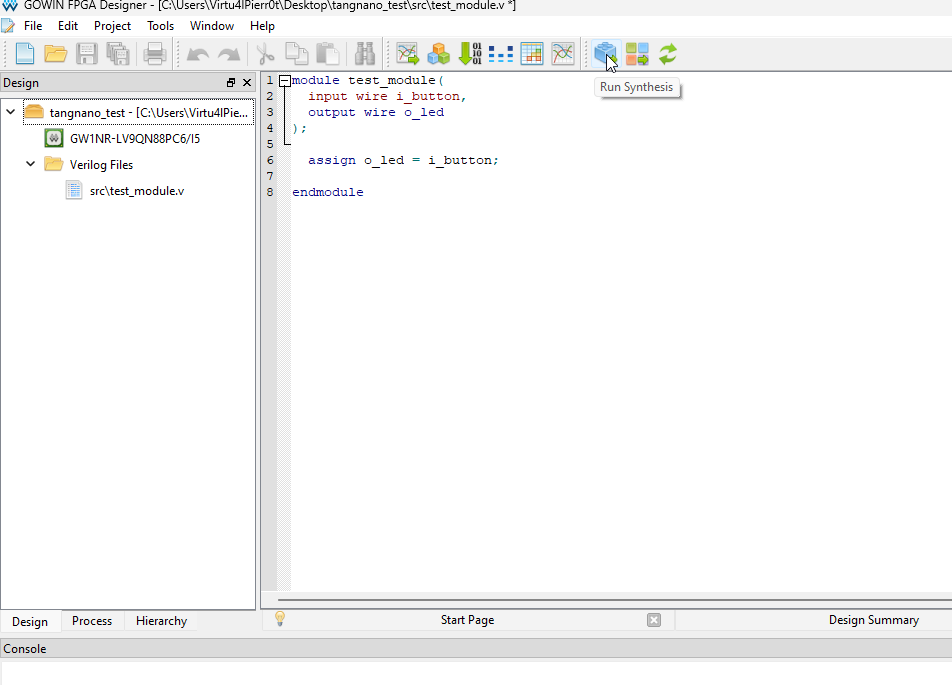
Task: Click 'output wire o_led' code line
Action: (376, 112)
